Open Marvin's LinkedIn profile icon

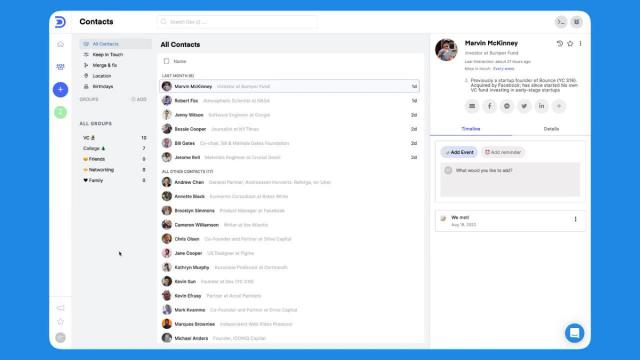click(x=541, y=106)
